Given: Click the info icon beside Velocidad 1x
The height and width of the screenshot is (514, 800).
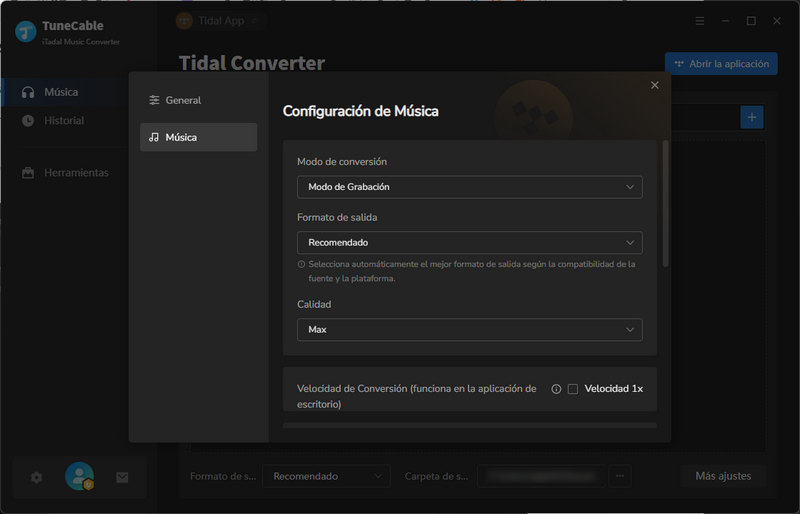Looking at the screenshot, I should pos(556,389).
